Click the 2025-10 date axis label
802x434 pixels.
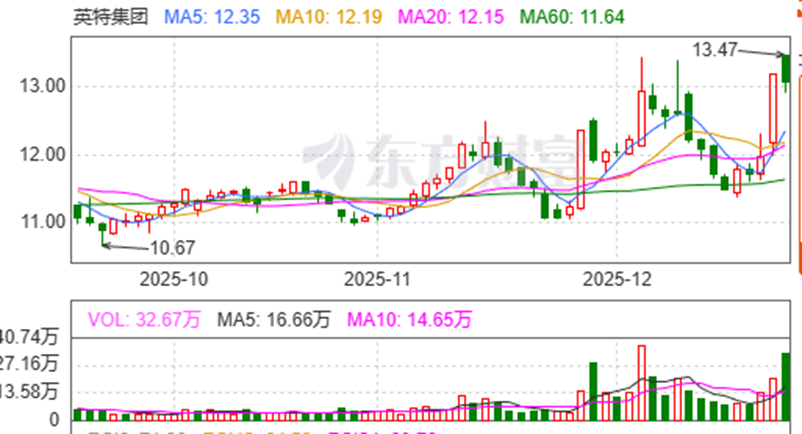(174, 279)
